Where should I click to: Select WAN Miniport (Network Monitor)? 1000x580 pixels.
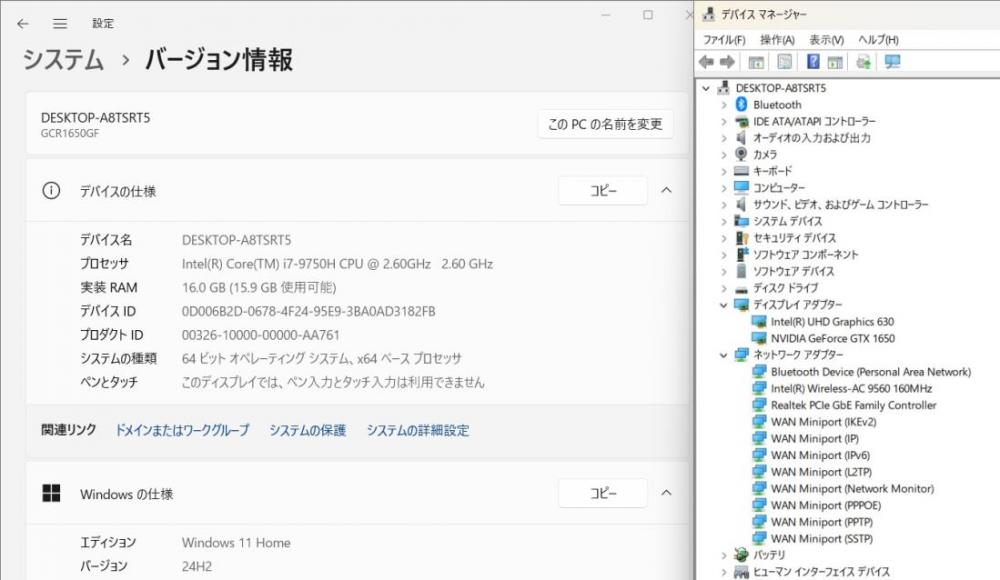[852, 488]
